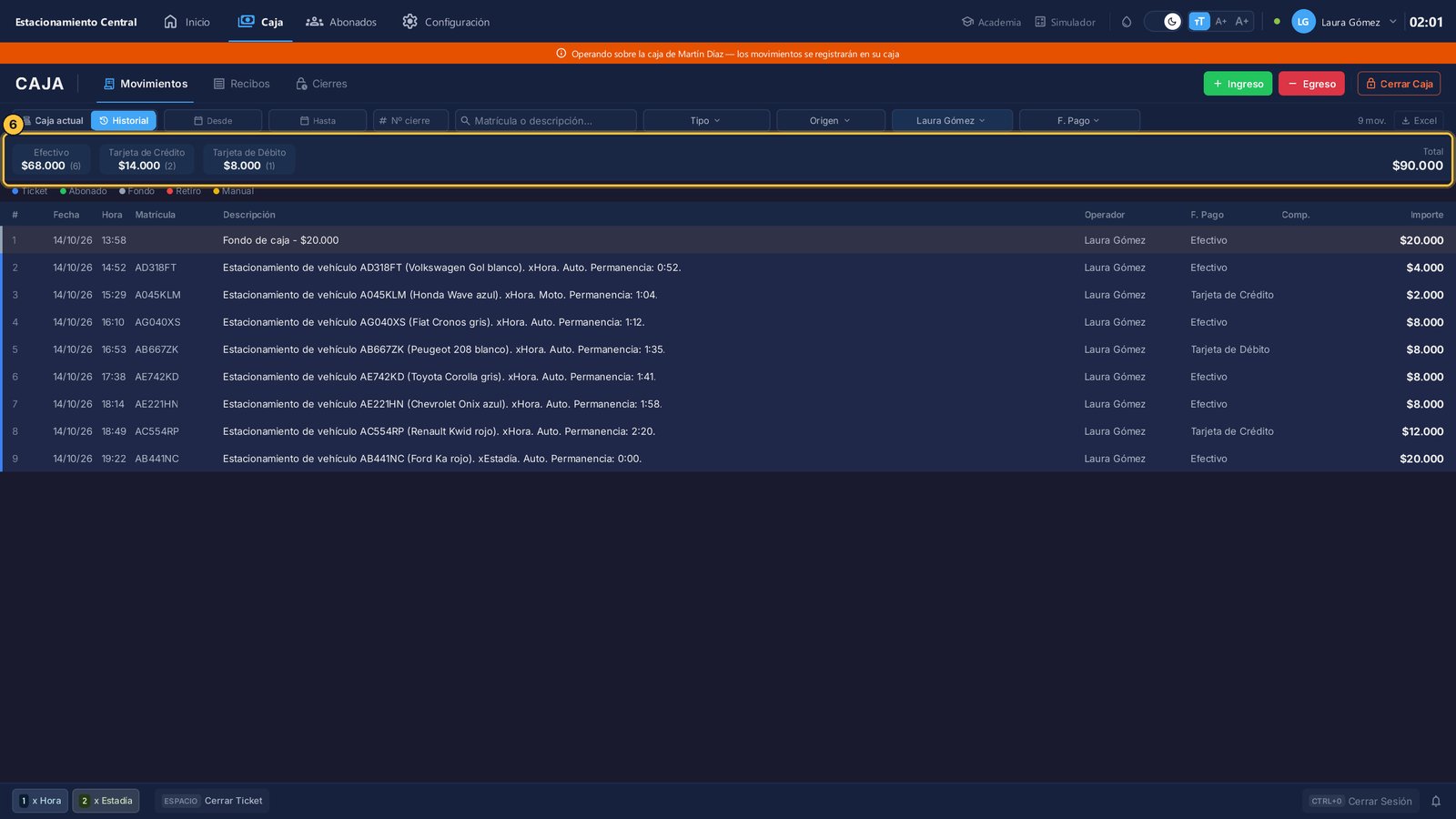Select the normal text size (TT) option
Image resolution: width=1456 pixels, height=819 pixels.
tap(1199, 22)
